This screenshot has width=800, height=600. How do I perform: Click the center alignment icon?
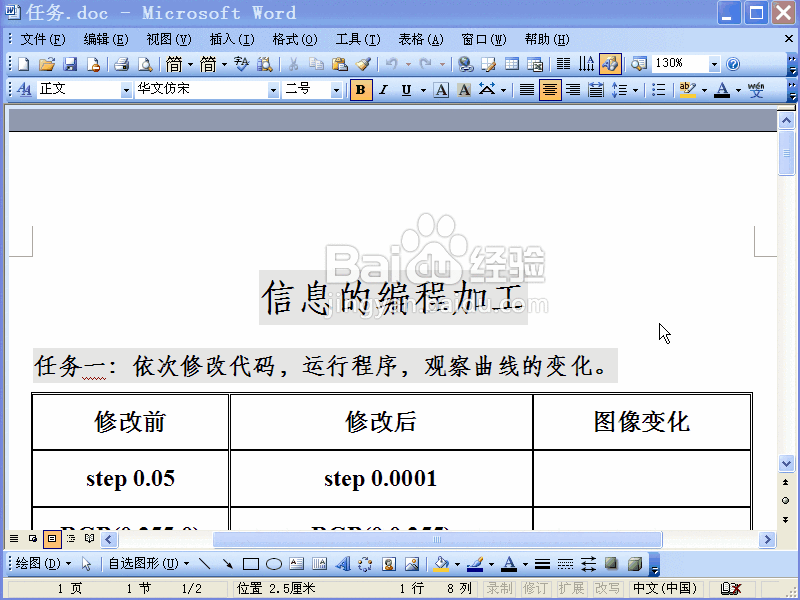click(x=550, y=90)
